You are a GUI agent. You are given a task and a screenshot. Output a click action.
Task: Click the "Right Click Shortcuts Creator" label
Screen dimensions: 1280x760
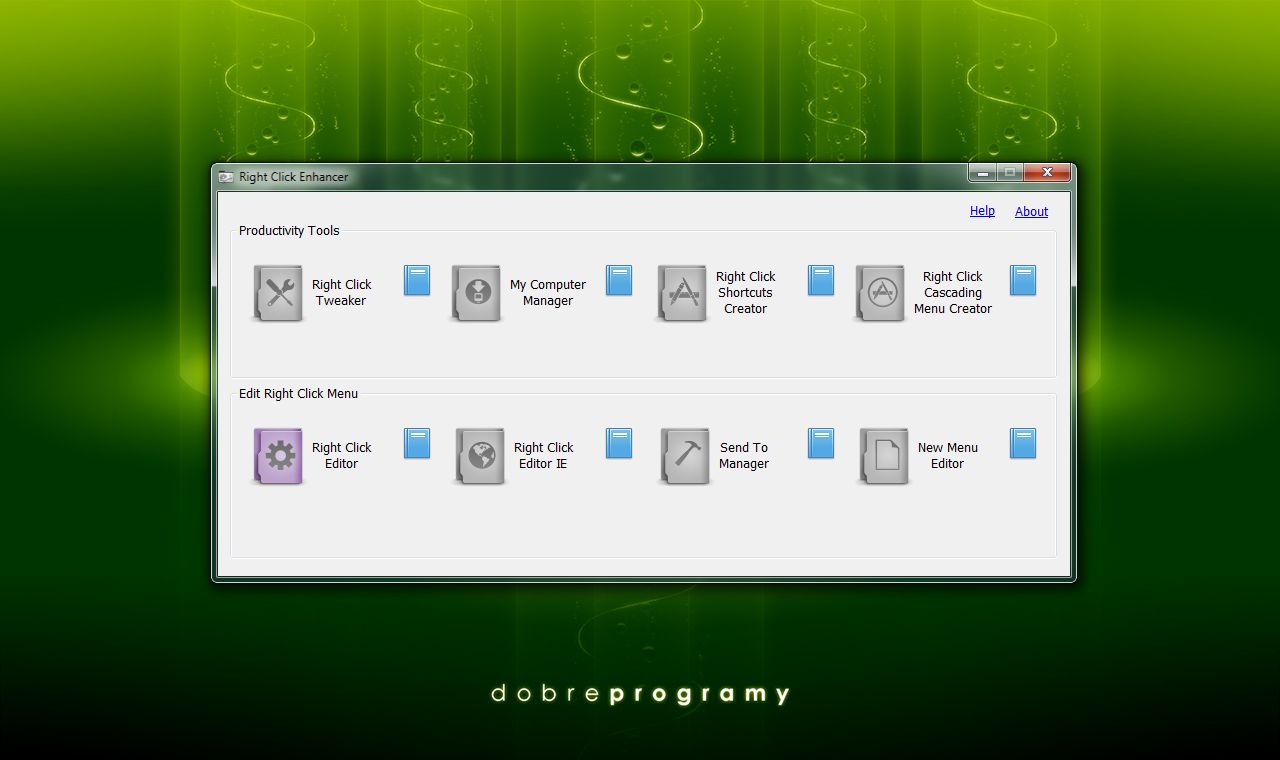click(x=745, y=293)
